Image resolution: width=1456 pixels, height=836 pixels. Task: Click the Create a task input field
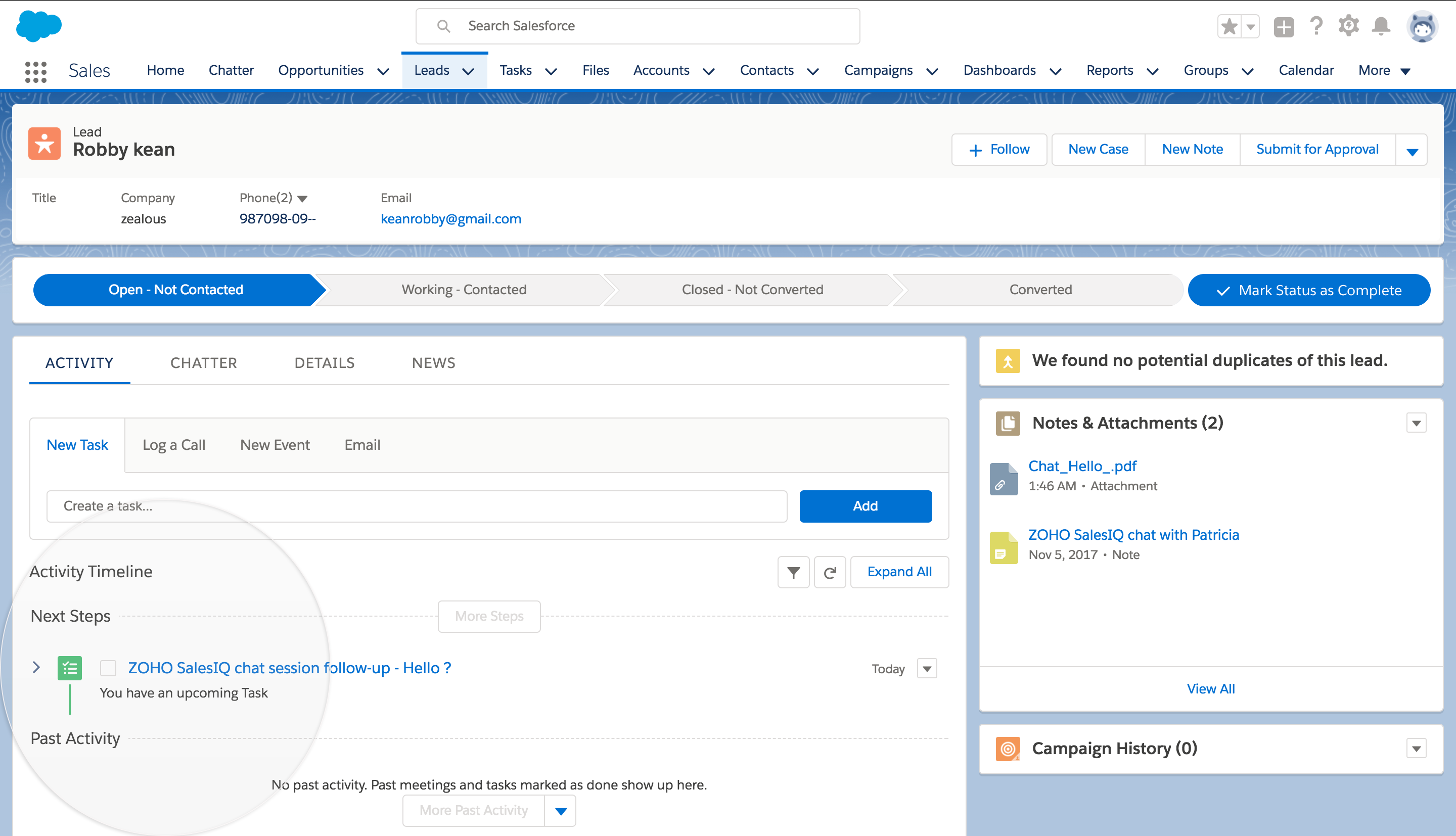(416, 506)
